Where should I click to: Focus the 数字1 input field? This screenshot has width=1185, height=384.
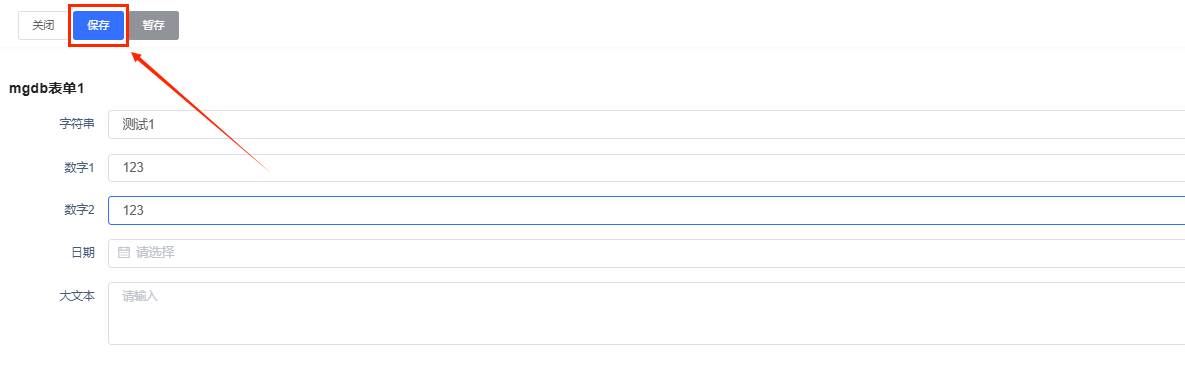[x=646, y=168]
